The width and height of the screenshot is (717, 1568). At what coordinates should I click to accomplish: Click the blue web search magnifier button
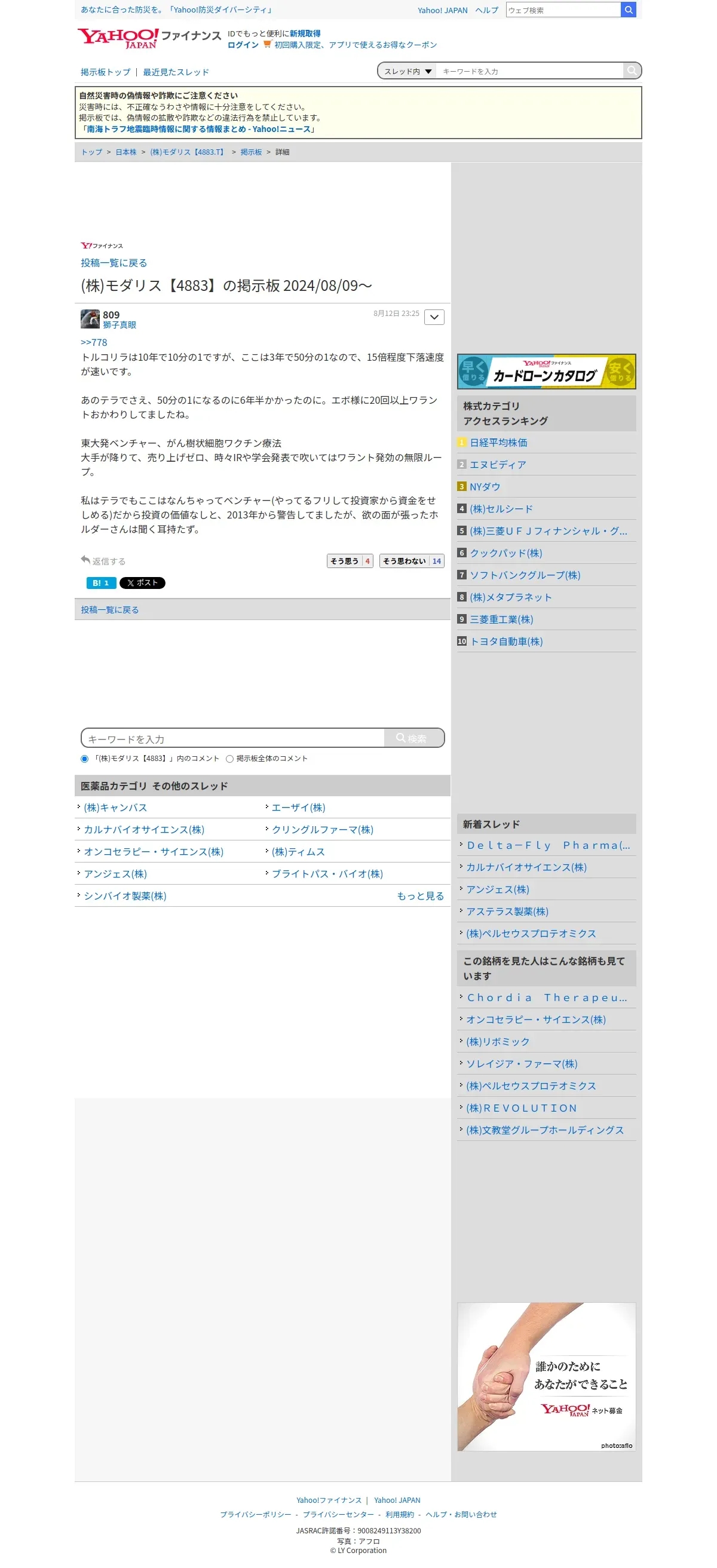click(x=628, y=10)
